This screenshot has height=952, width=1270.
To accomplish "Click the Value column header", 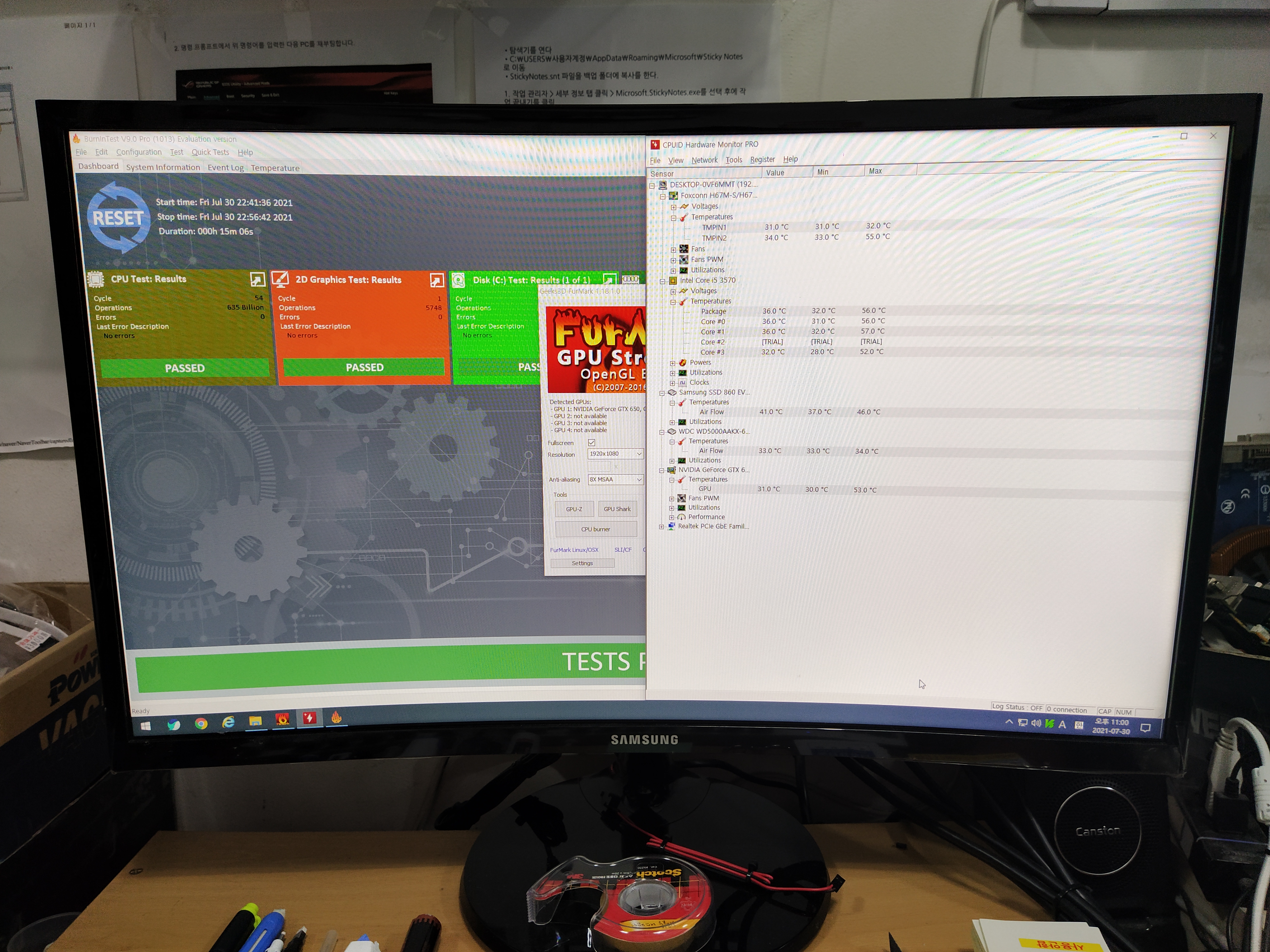I will click(787, 172).
